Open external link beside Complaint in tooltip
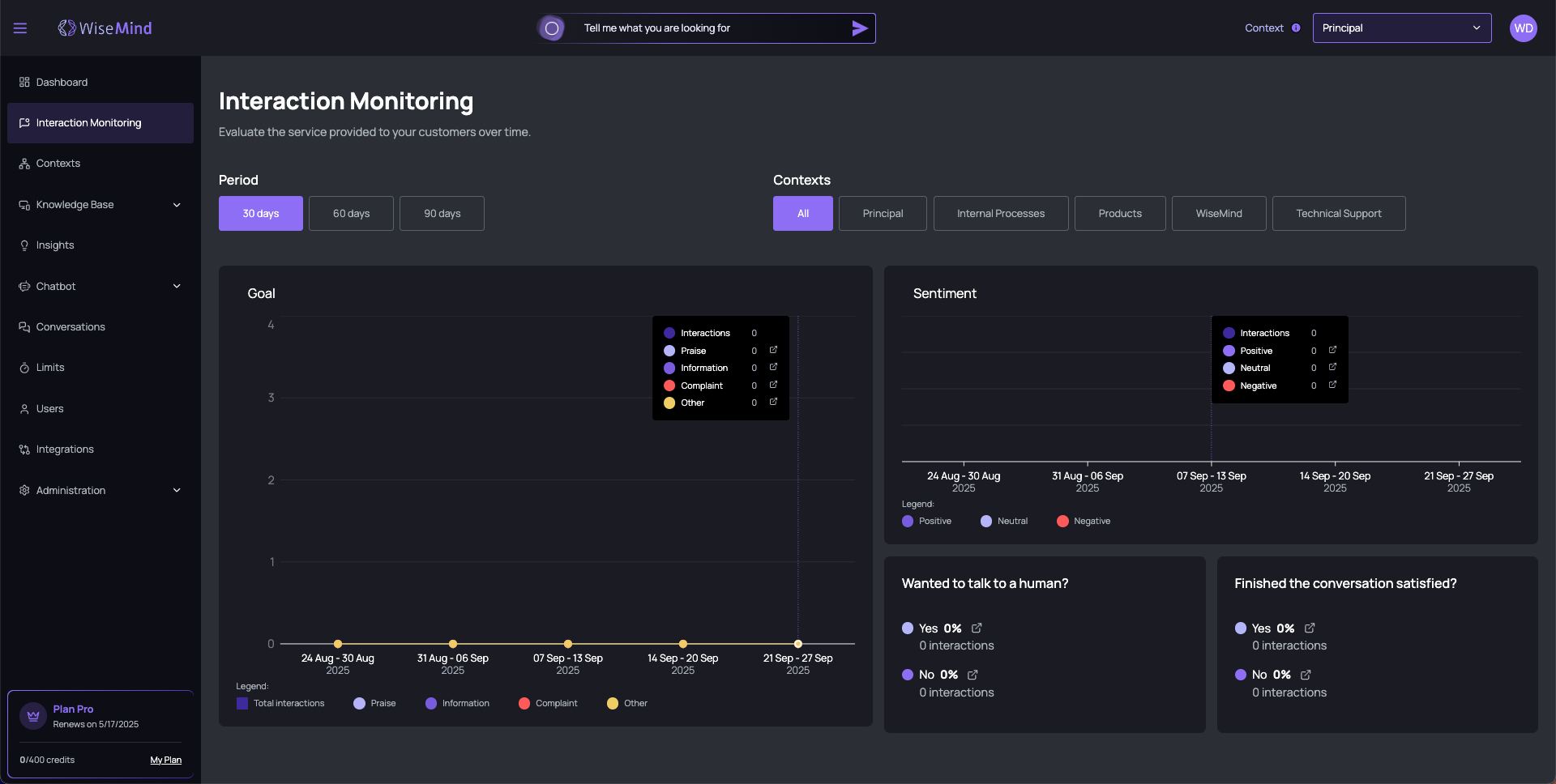 coord(773,385)
